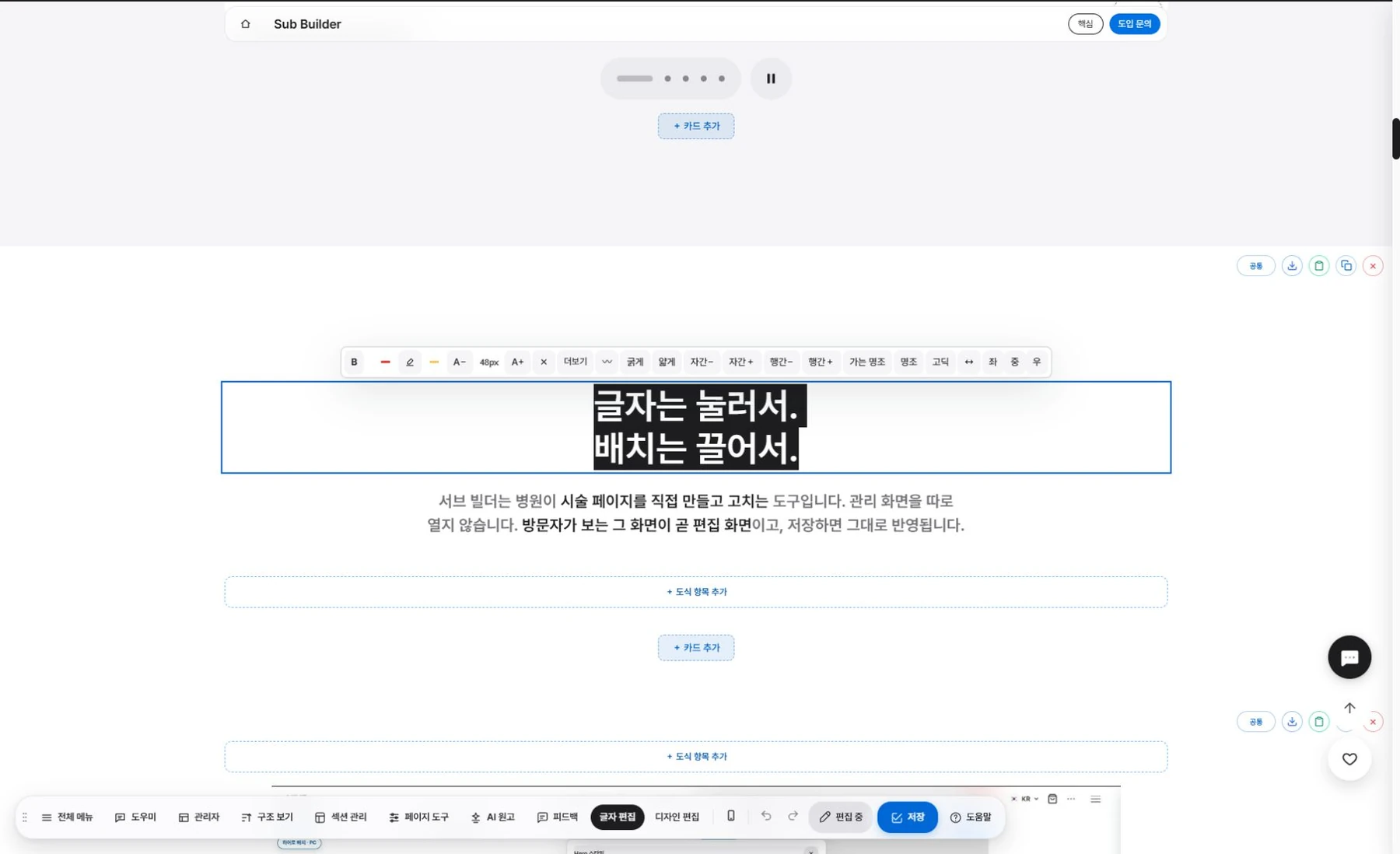
Task: Toggle bold with the B toolbar icon
Action: tap(354, 362)
